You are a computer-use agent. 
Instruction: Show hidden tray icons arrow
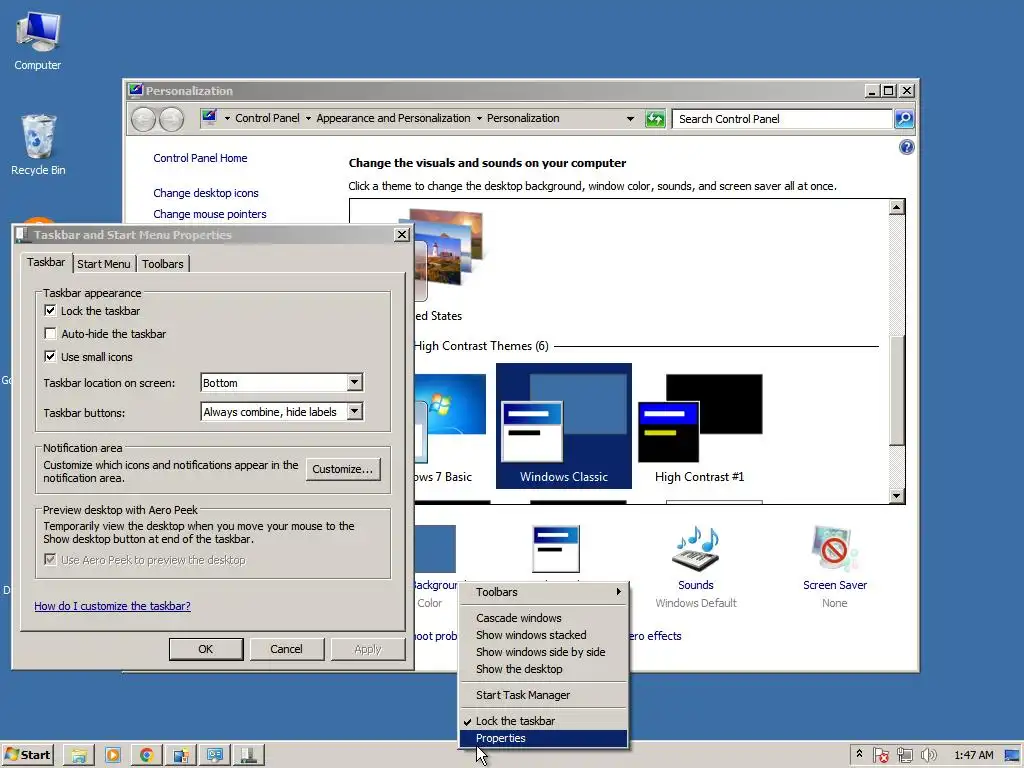click(x=859, y=754)
